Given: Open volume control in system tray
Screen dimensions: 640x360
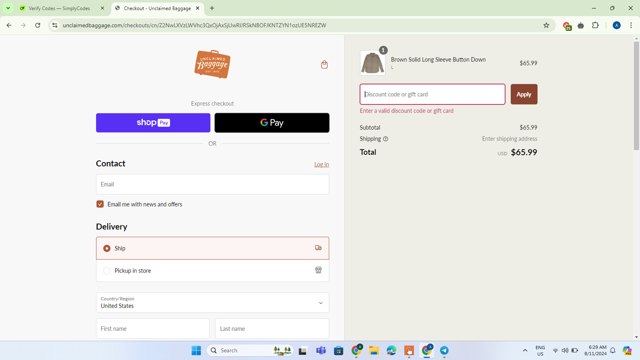Looking at the screenshot, I should 565,350.
